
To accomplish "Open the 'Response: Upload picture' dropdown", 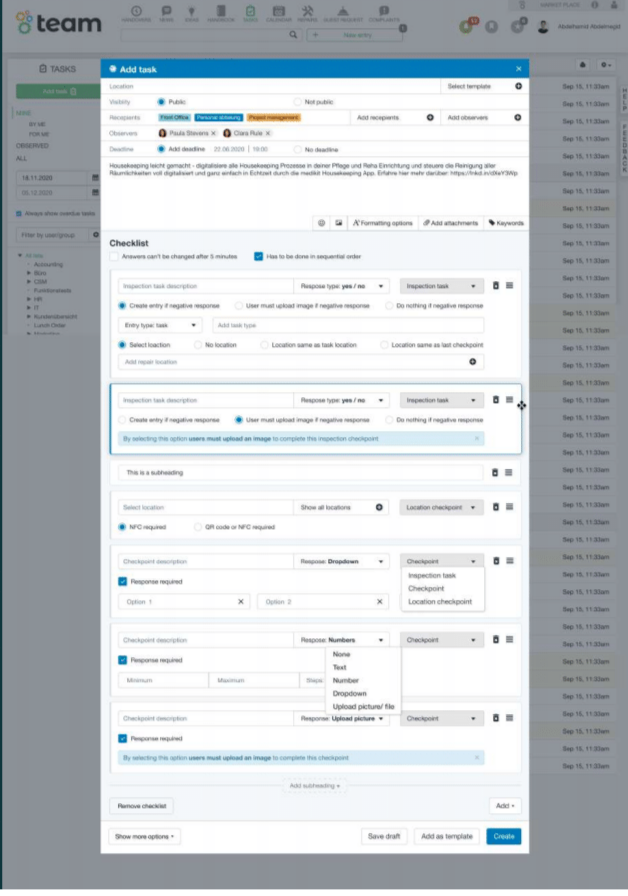I will (x=341, y=719).
